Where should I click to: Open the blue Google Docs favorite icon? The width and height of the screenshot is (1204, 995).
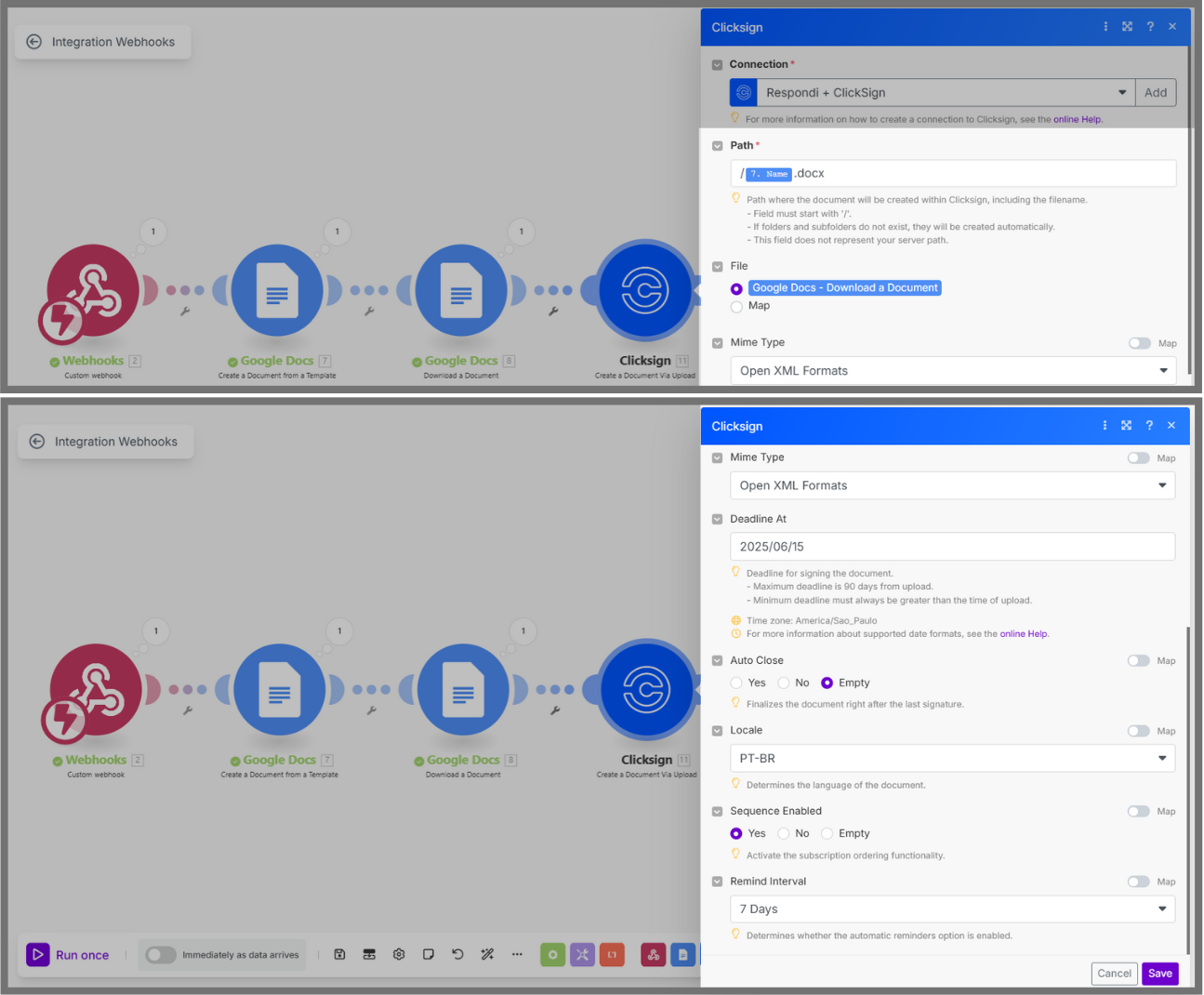point(683,954)
